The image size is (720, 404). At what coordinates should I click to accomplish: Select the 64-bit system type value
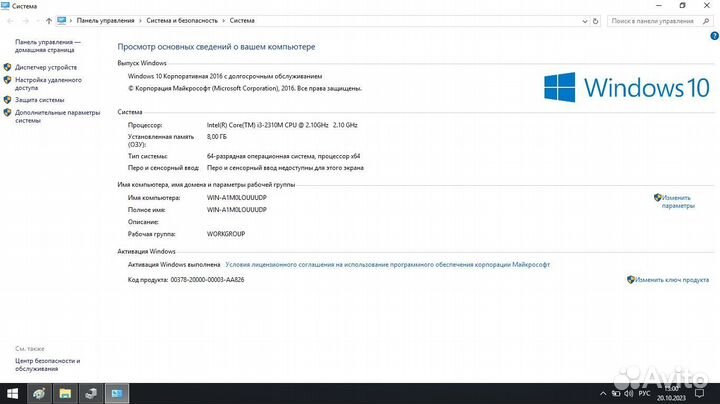[x=283, y=156]
